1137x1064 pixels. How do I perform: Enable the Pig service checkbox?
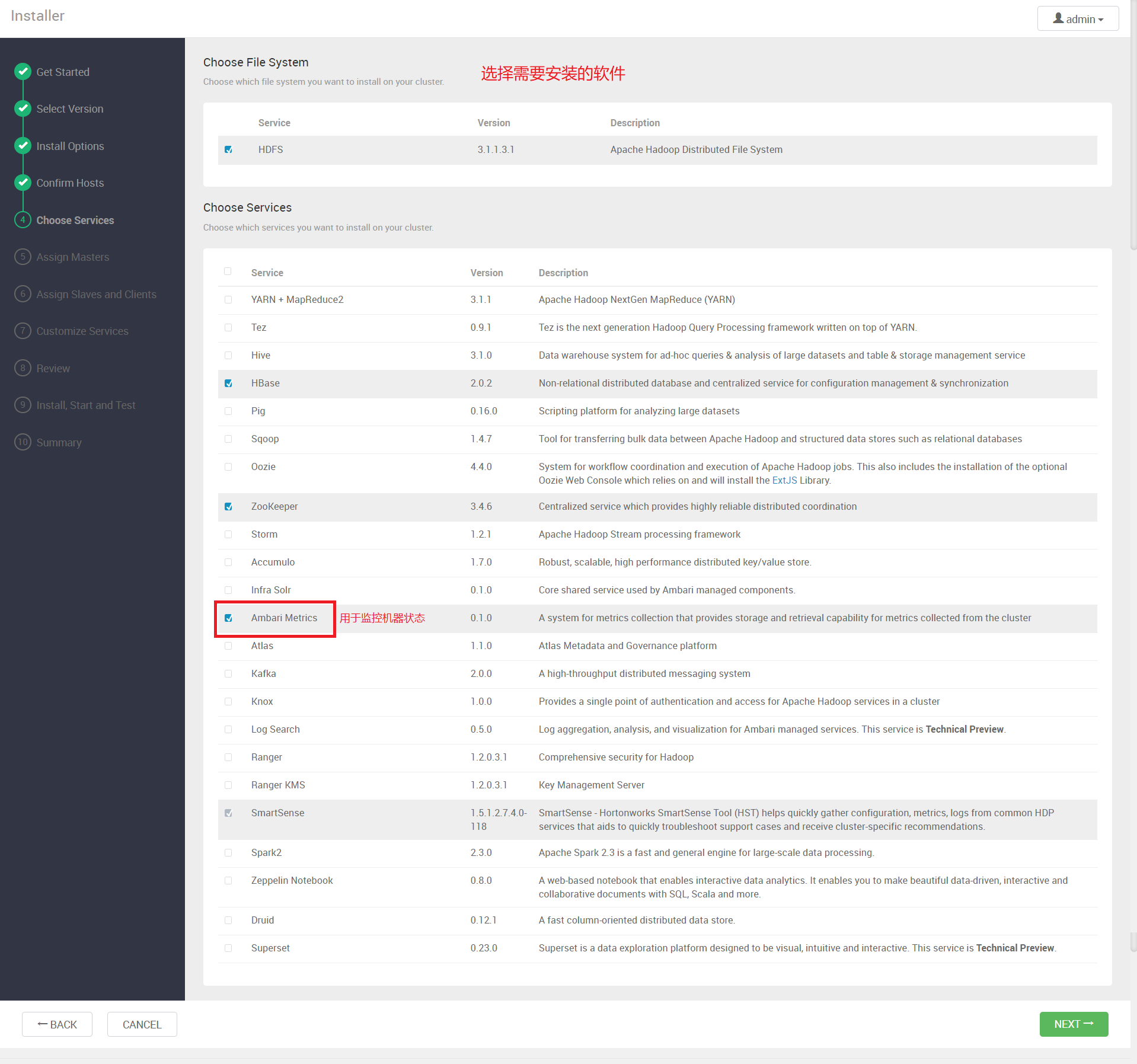(x=228, y=411)
